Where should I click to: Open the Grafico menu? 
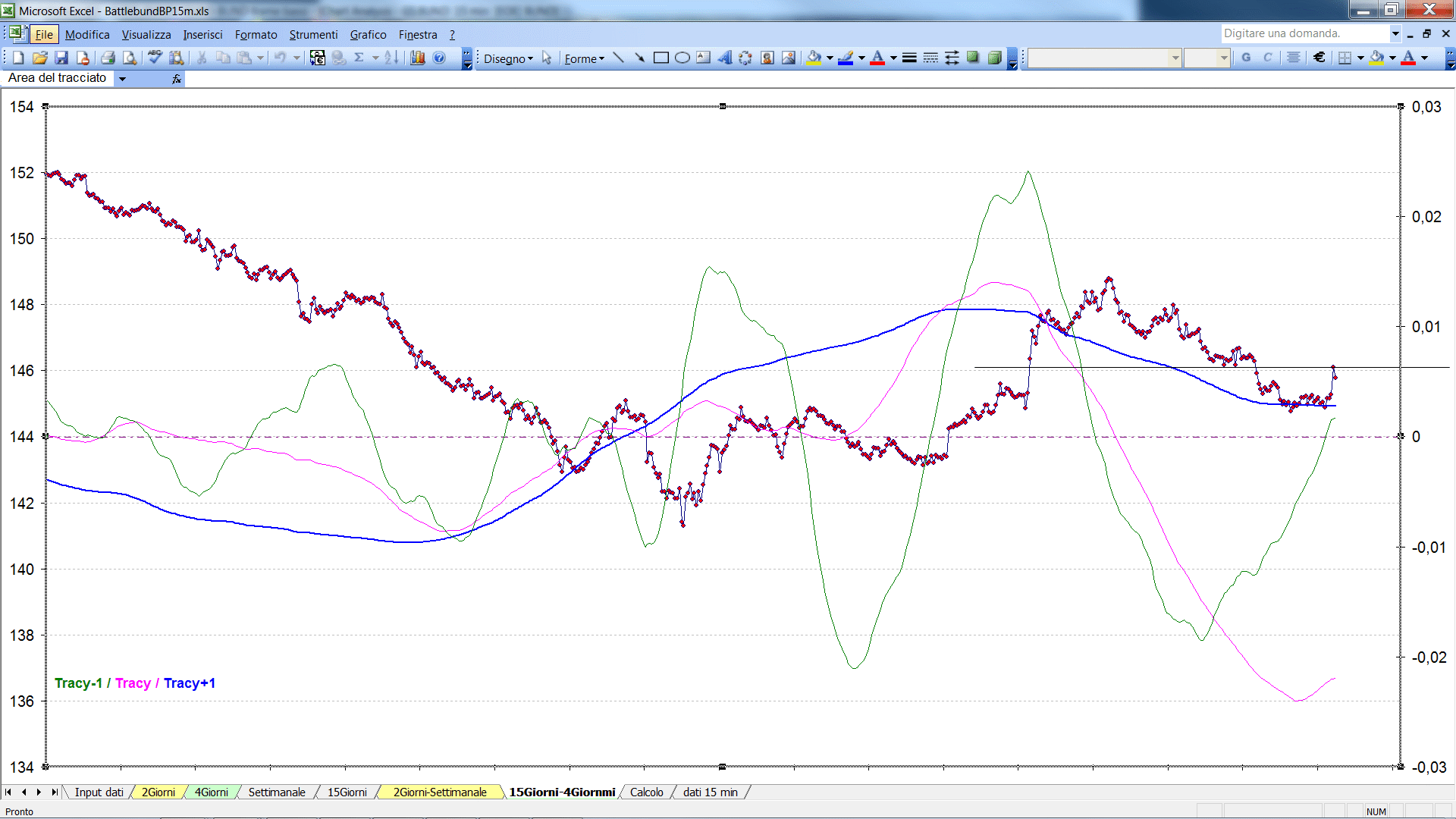[368, 35]
